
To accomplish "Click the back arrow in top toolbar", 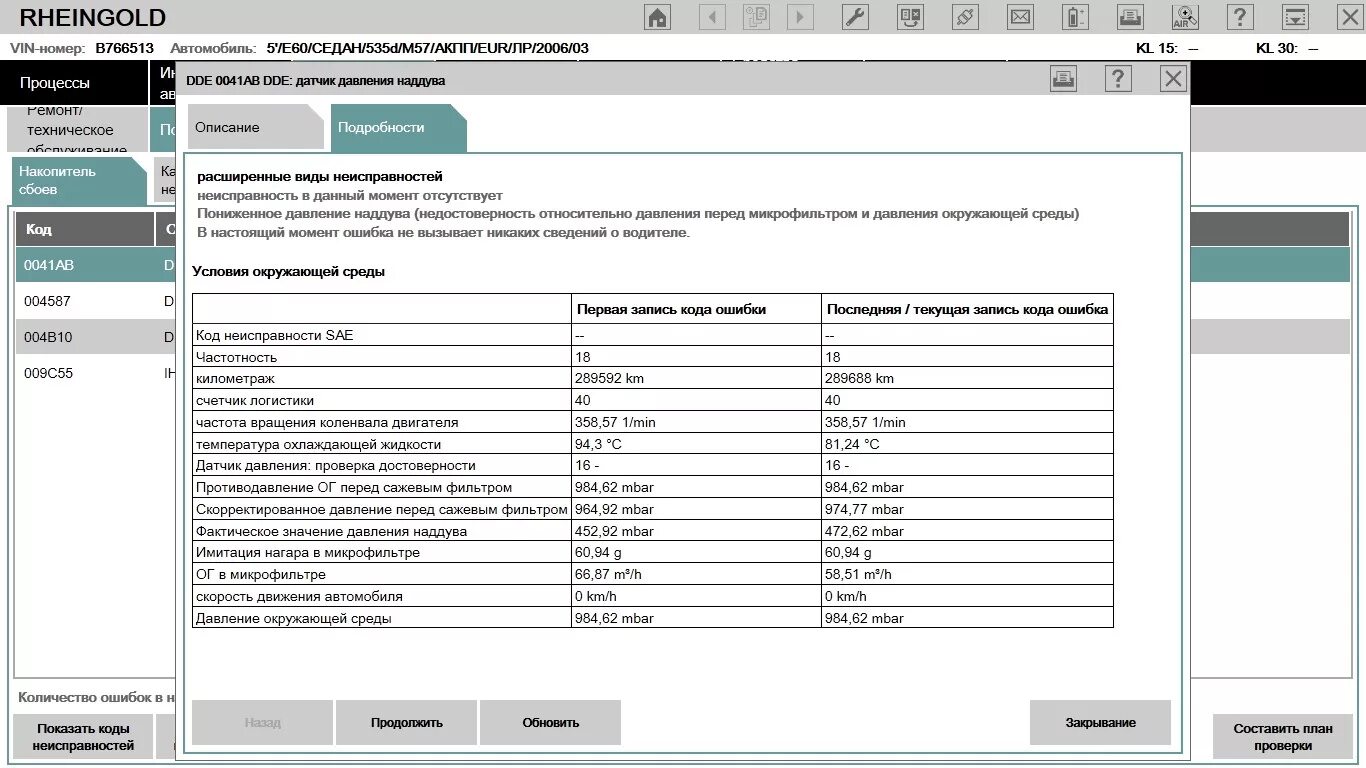I will pyautogui.click(x=712, y=17).
